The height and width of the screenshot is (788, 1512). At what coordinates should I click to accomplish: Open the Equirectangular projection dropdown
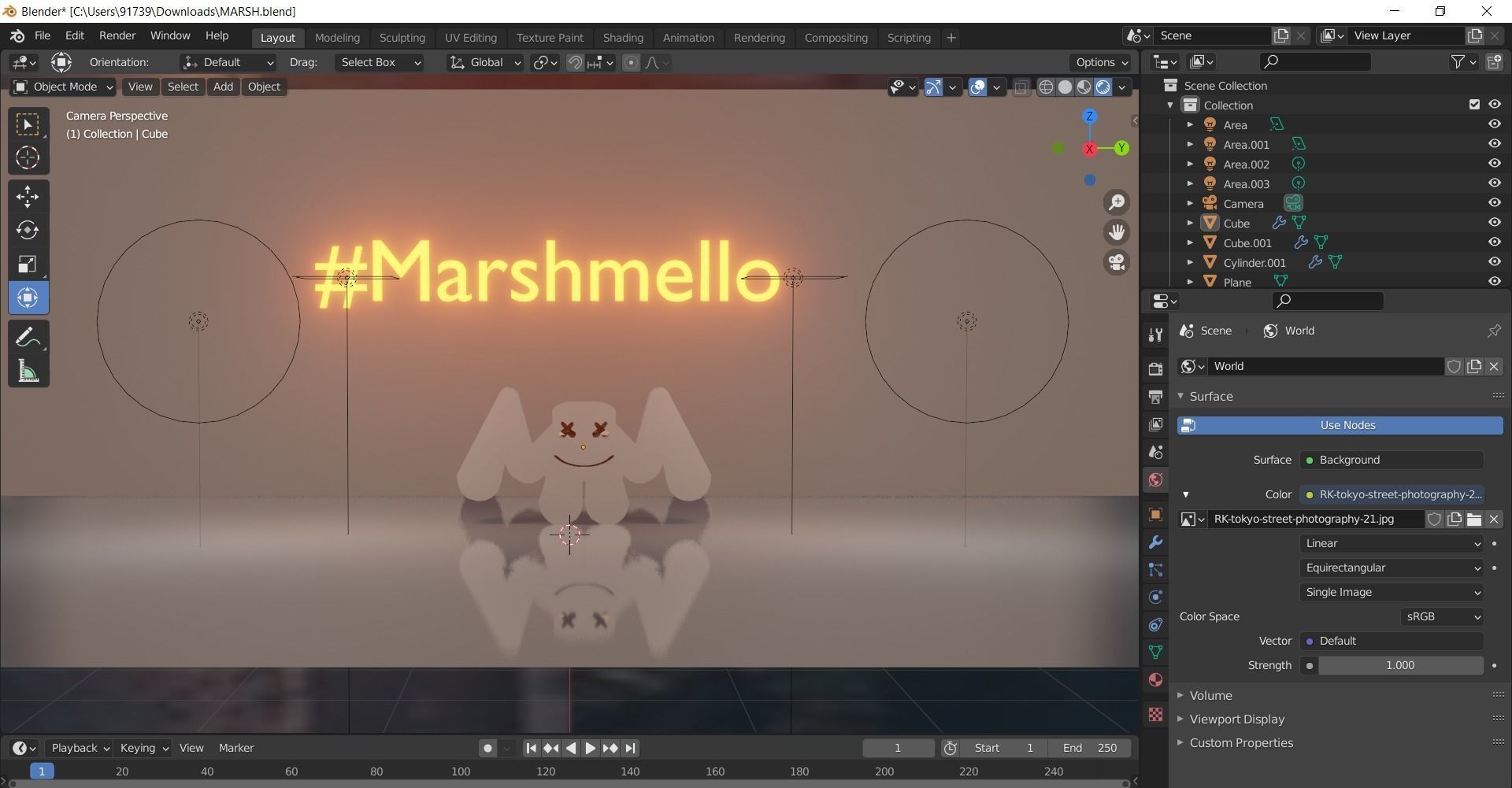pyautogui.click(x=1392, y=568)
